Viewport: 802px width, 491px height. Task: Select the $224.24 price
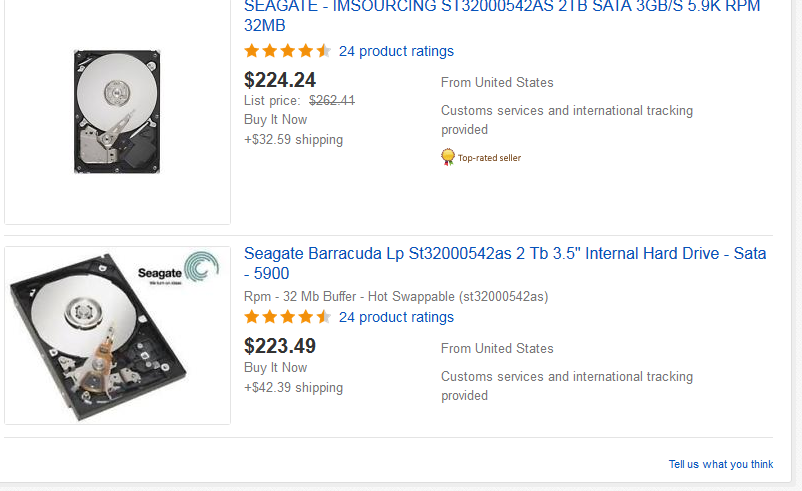pyautogui.click(x=280, y=80)
